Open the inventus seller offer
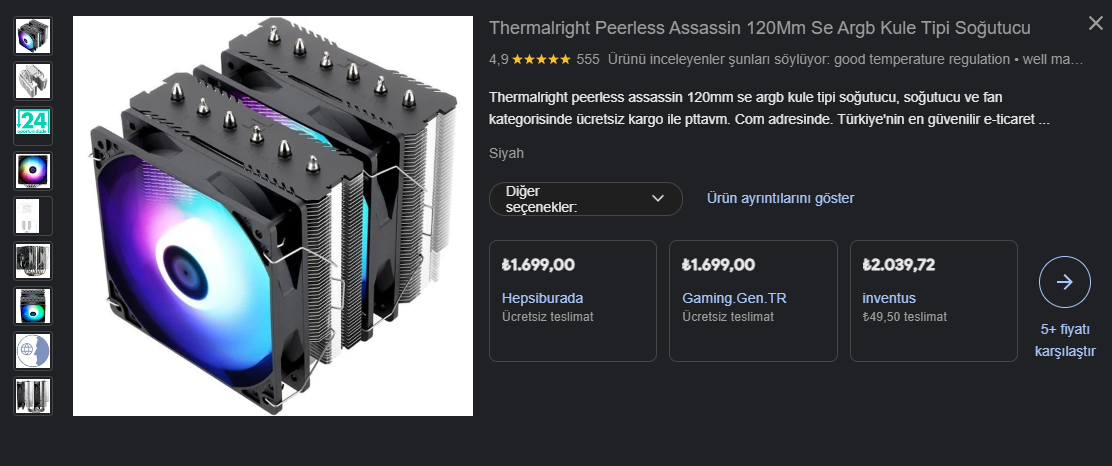This screenshot has height=466, width=1112. coord(932,300)
